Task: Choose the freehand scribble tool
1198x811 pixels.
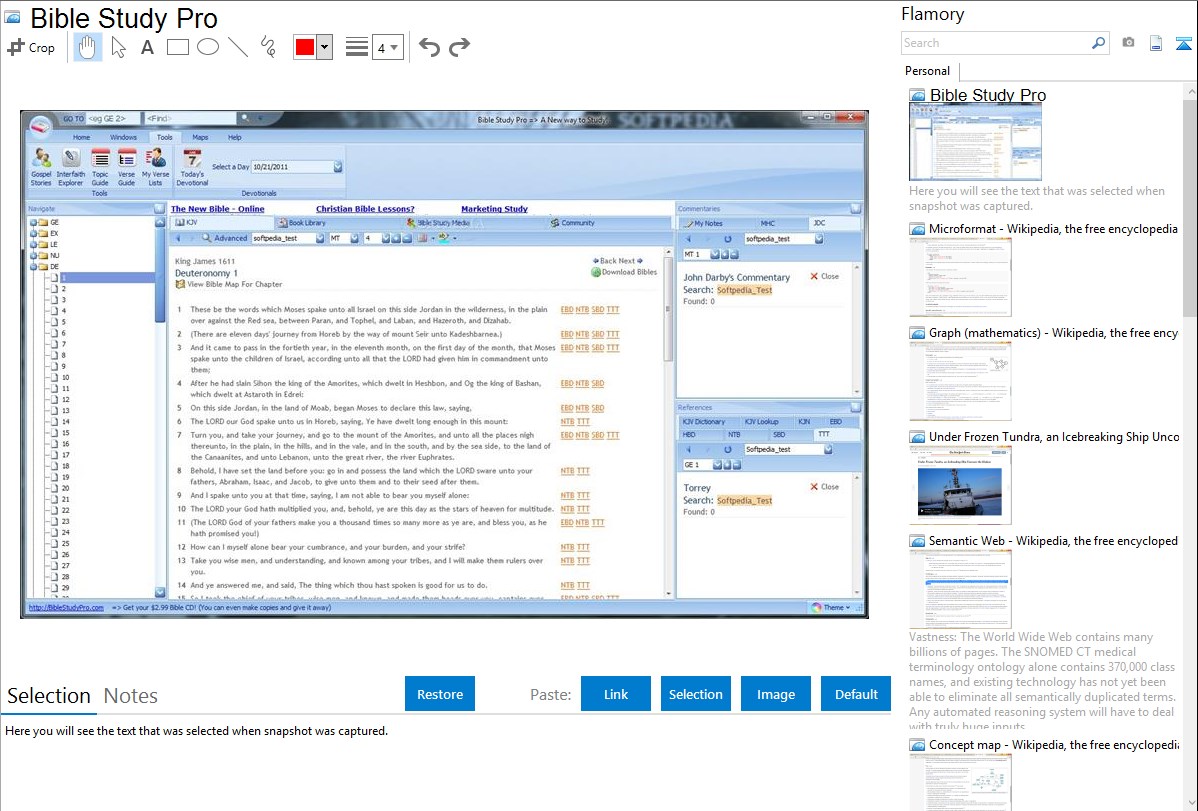Action: click(268, 47)
